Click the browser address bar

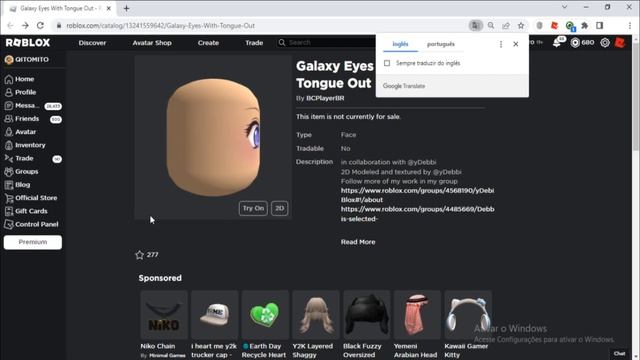point(261,25)
